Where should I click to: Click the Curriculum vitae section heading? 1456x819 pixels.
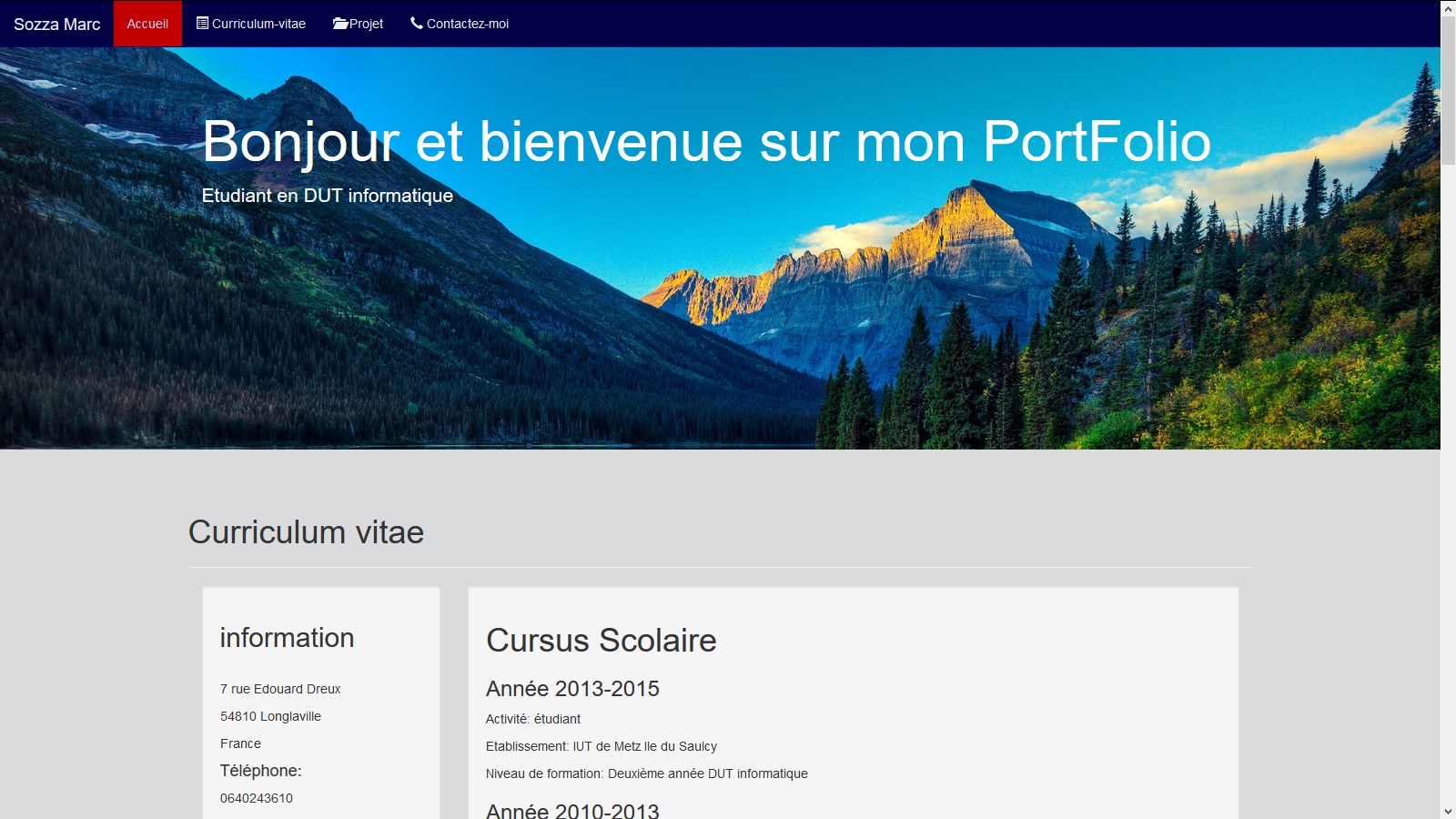pos(306,532)
